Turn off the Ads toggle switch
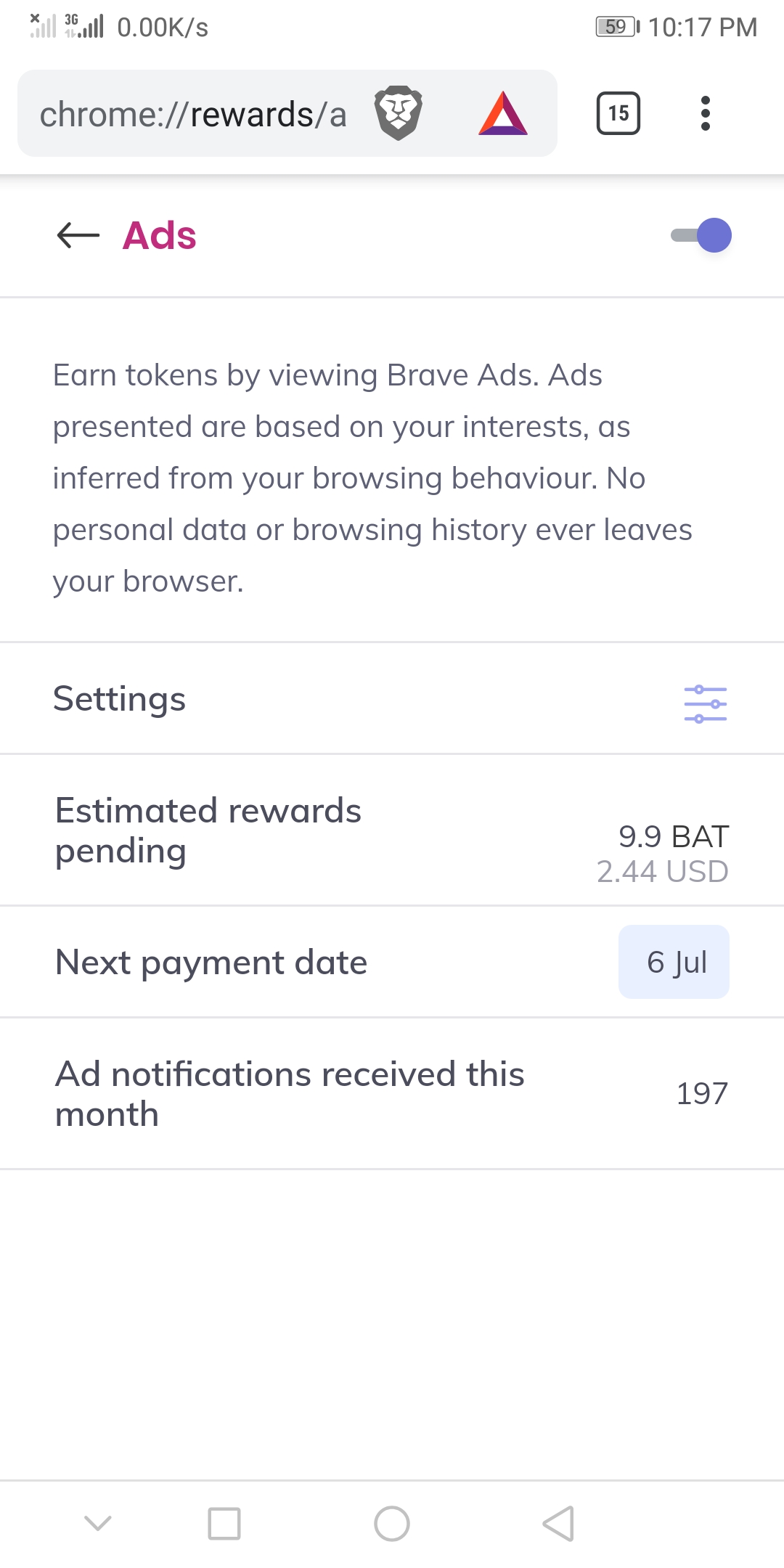The height and width of the screenshot is (1568, 784). point(703,235)
